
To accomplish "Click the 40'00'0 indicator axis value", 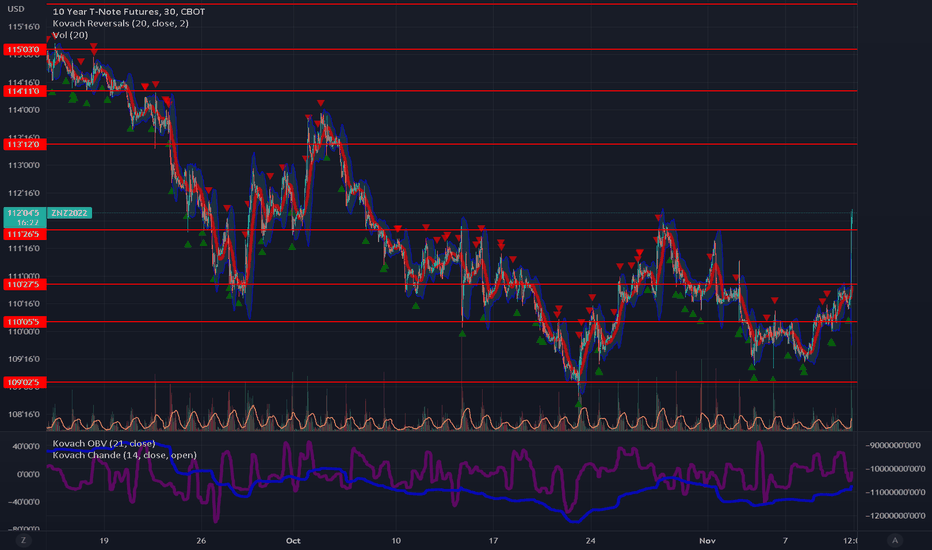I will [x=26, y=447].
